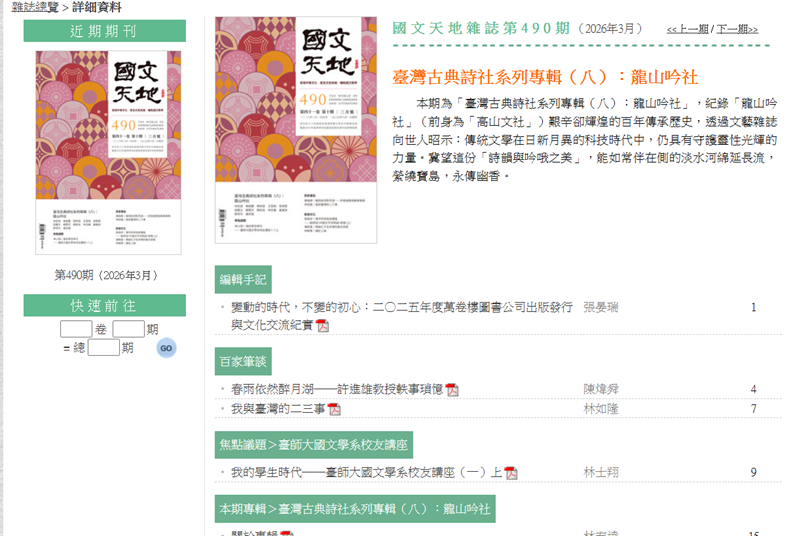Open the article 我與臺灣的二三事
Image resolution: width=791 pixels, height=536 pixels.
point(278,409)
